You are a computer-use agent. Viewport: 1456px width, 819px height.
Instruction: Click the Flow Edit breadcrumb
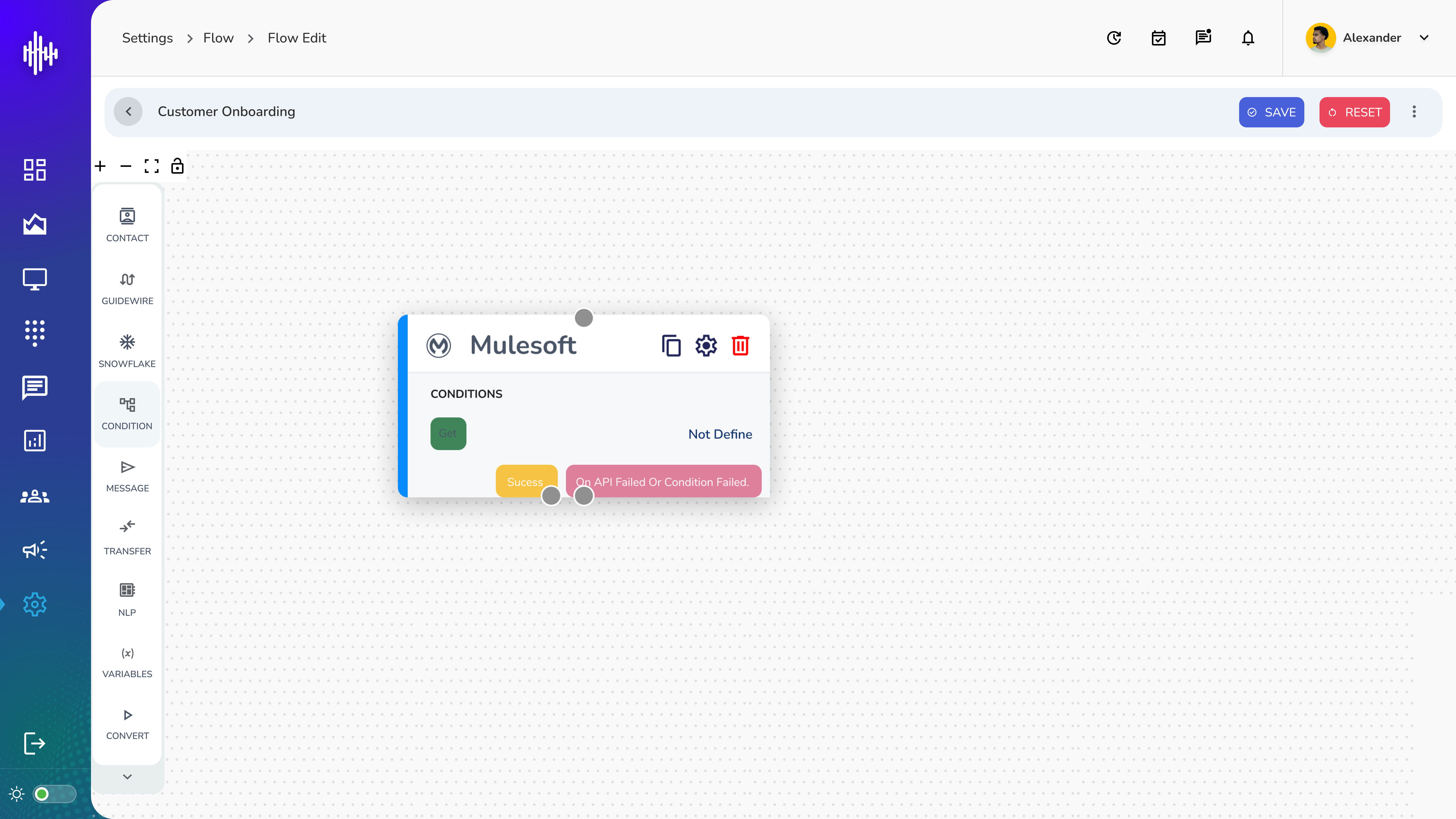297,38
